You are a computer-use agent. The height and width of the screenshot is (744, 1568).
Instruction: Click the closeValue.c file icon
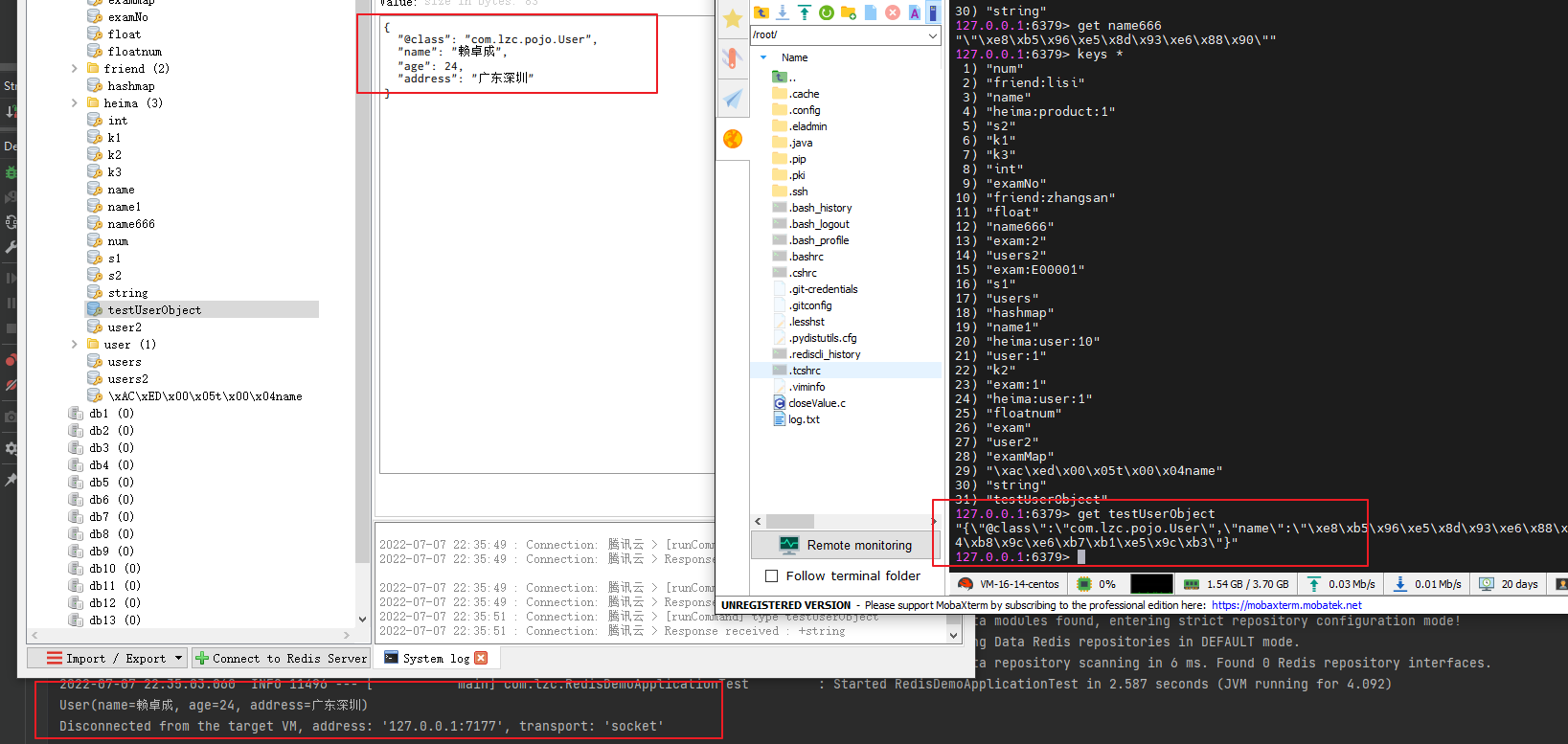click(780, 403)
